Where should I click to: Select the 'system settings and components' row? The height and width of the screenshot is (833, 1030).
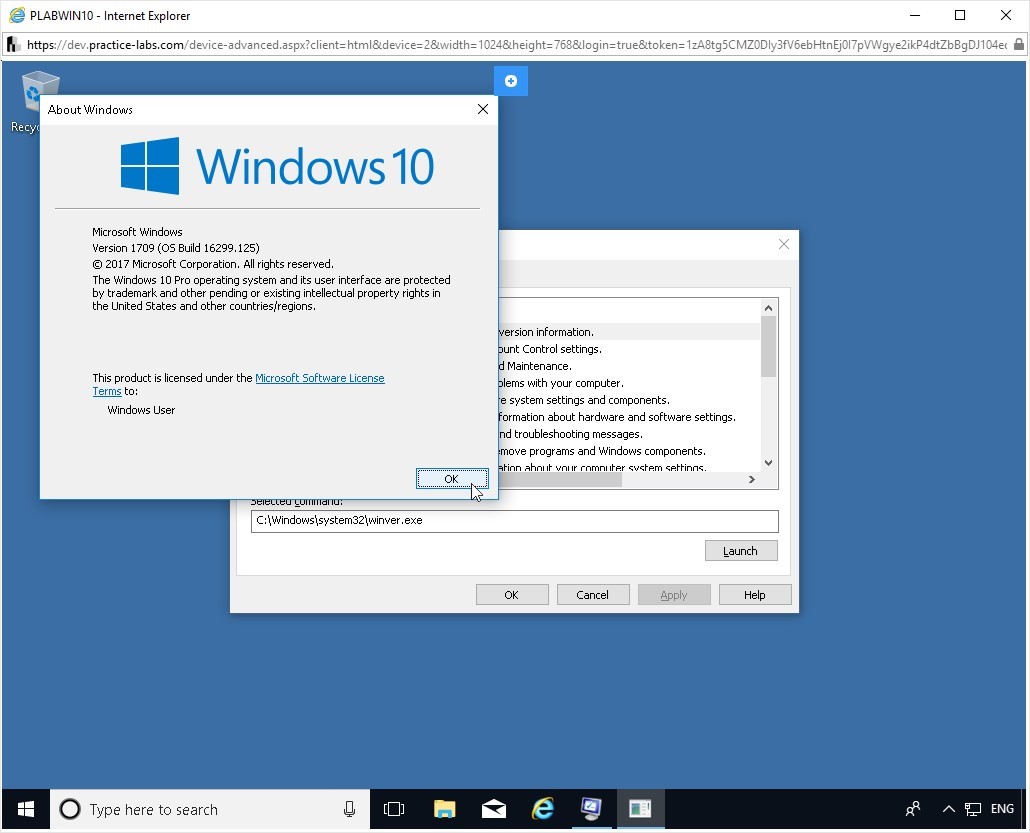[629, 400]
